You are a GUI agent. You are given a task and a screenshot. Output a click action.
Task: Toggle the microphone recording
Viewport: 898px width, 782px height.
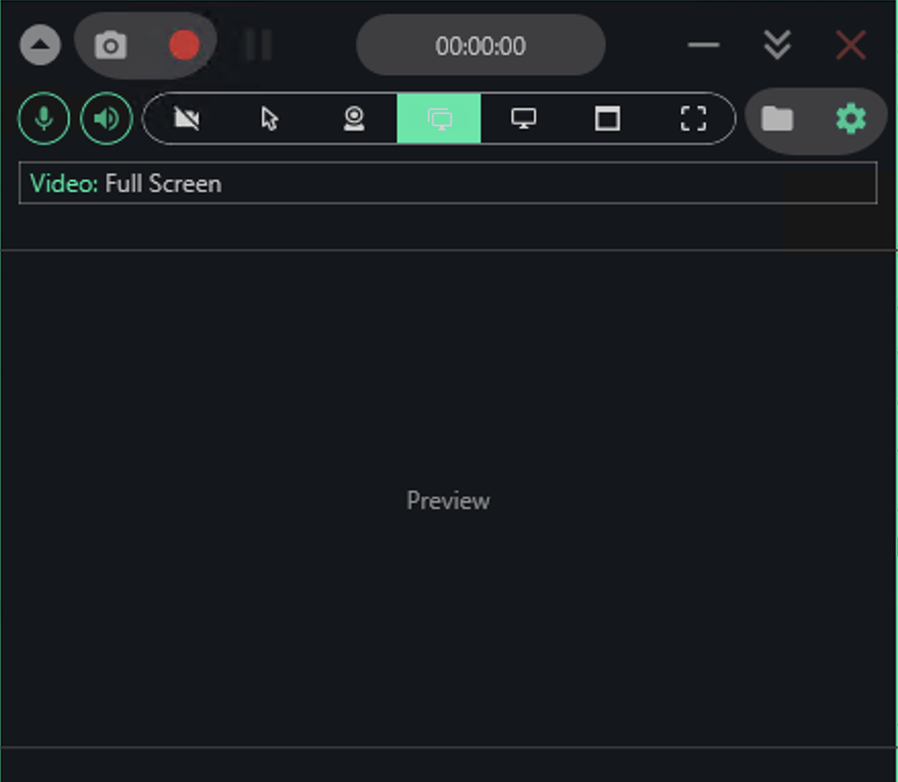coord(44,119)
